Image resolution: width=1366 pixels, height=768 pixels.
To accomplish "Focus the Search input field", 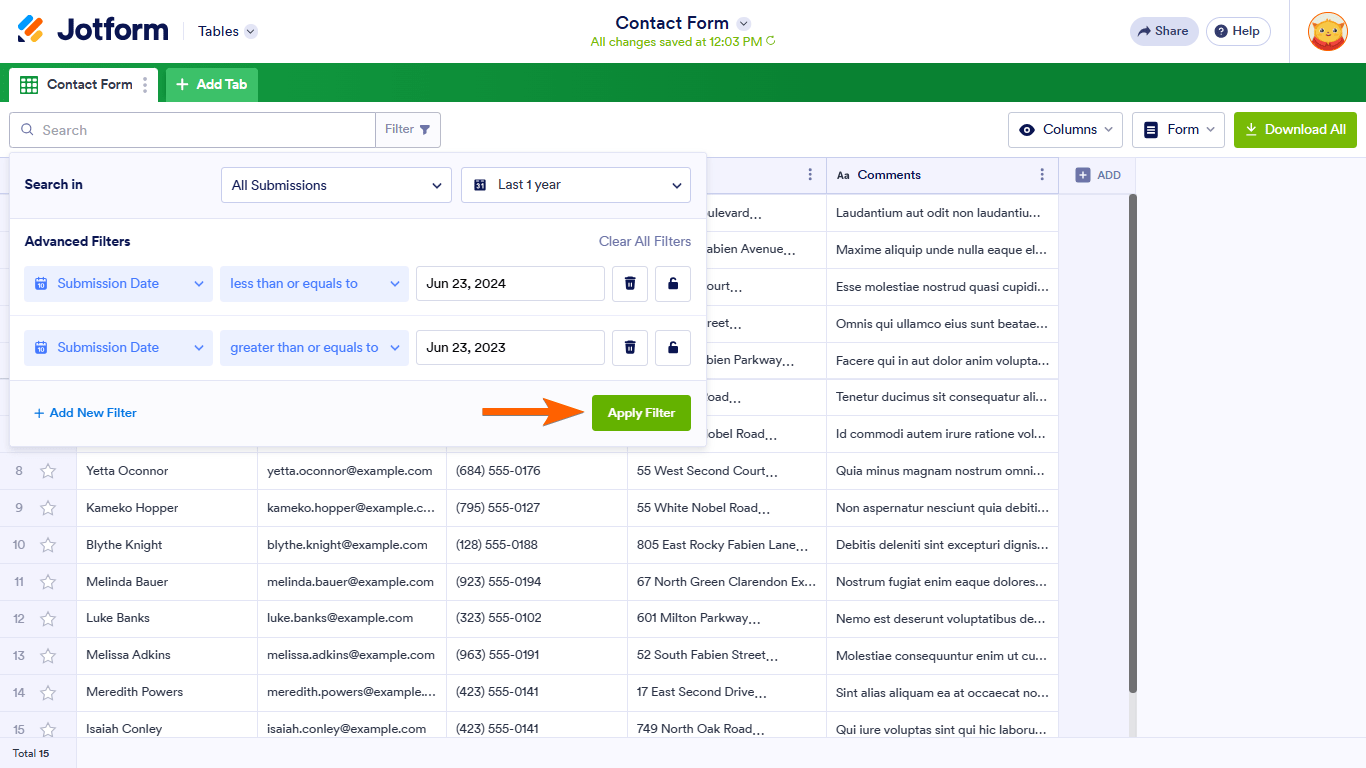I will [192, 130].
